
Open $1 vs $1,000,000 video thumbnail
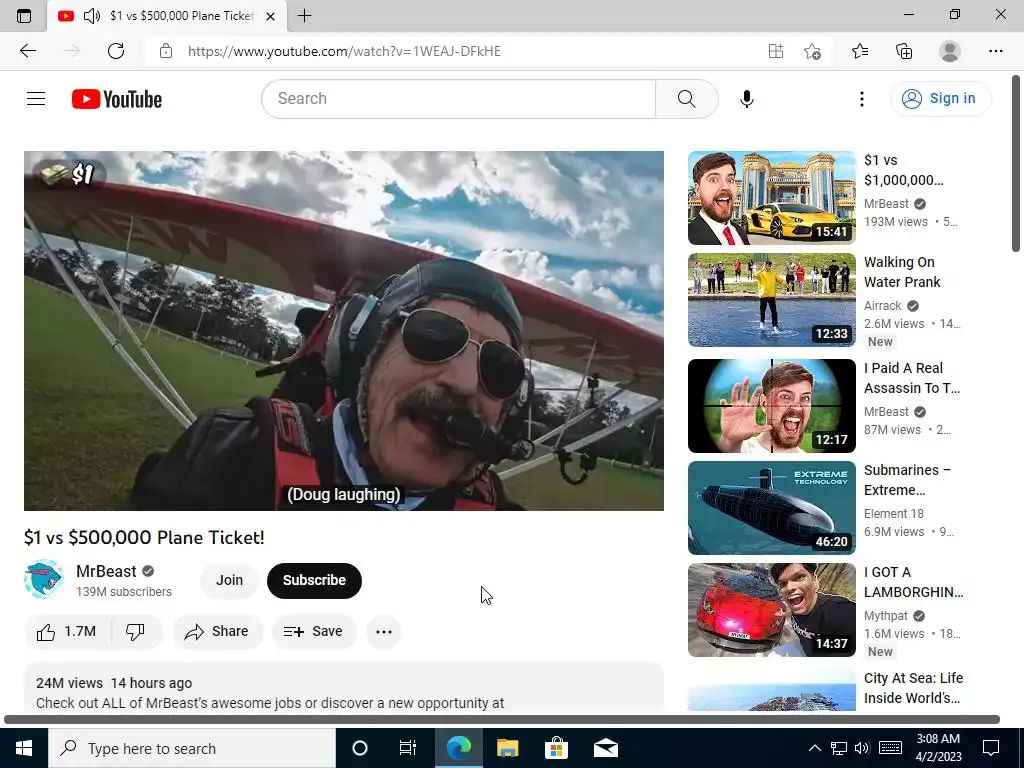[771, 198]
